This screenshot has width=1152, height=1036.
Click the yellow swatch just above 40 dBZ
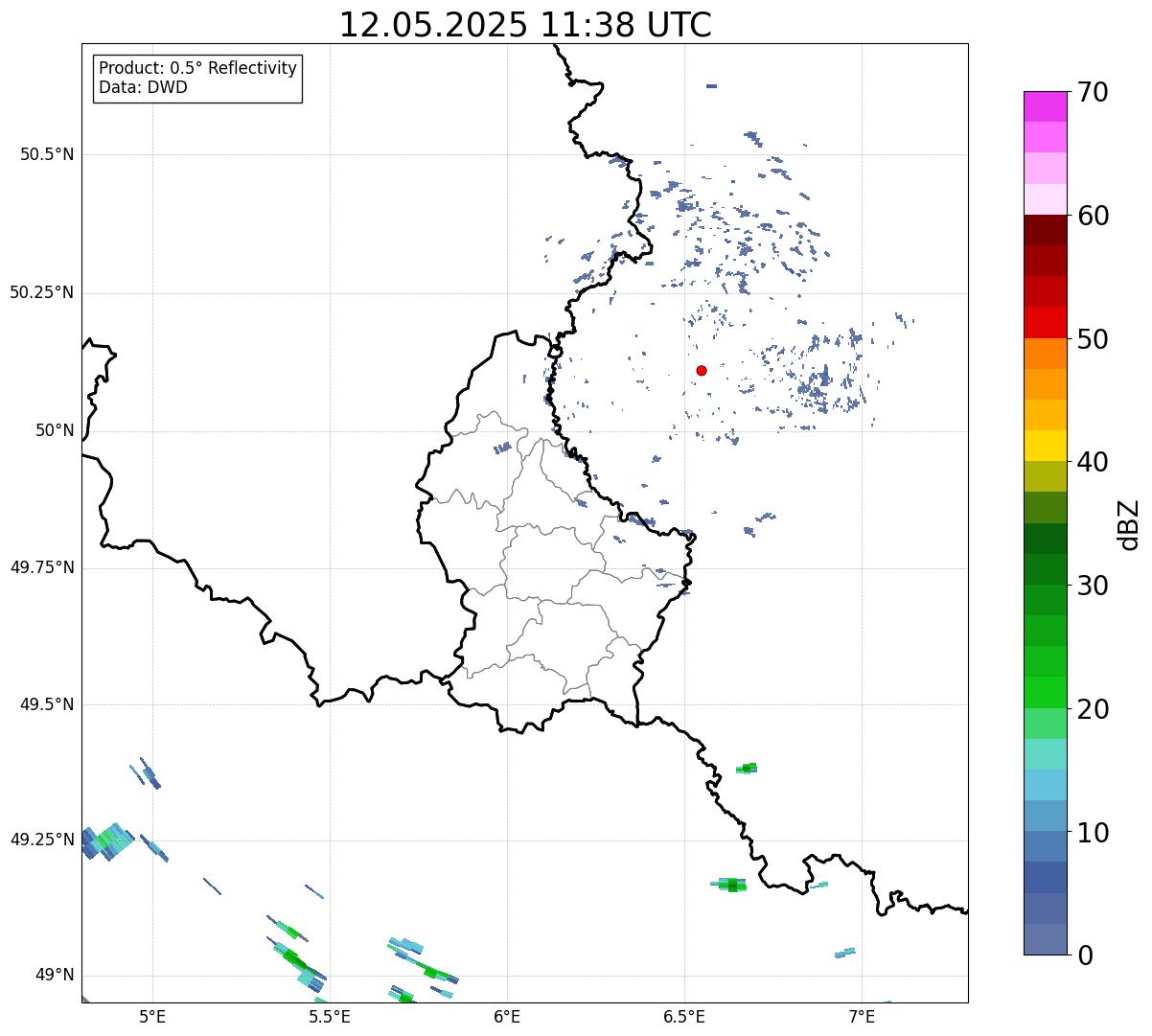tap(1046, 446)
